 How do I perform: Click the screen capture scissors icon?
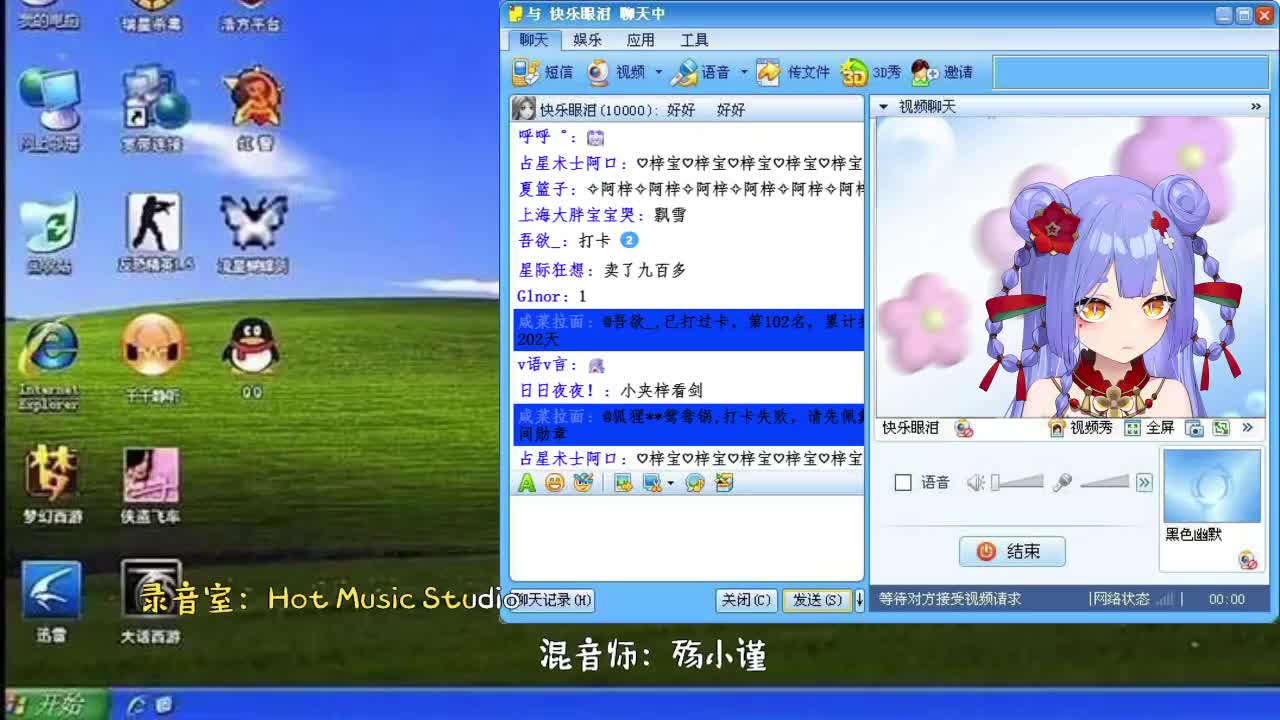coord(652,483)
